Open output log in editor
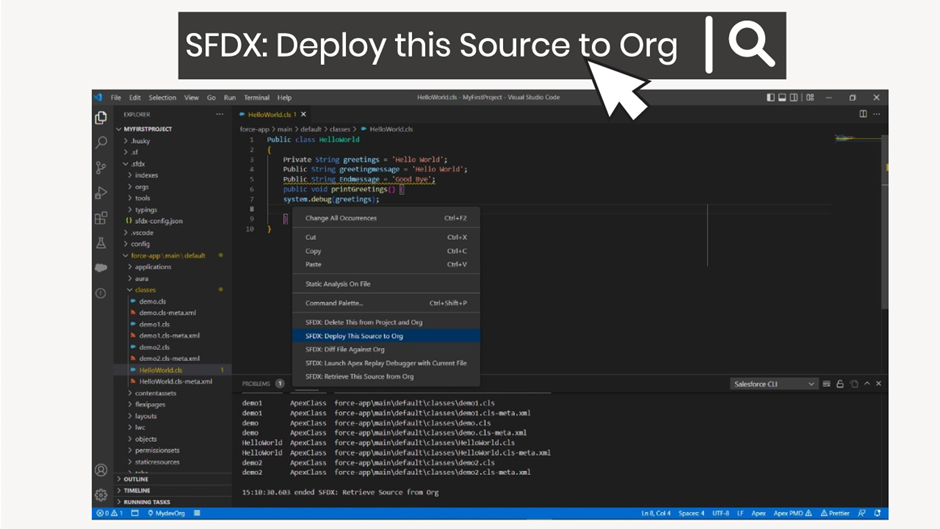This screenshot has width=940, height=529. (854, 384)
